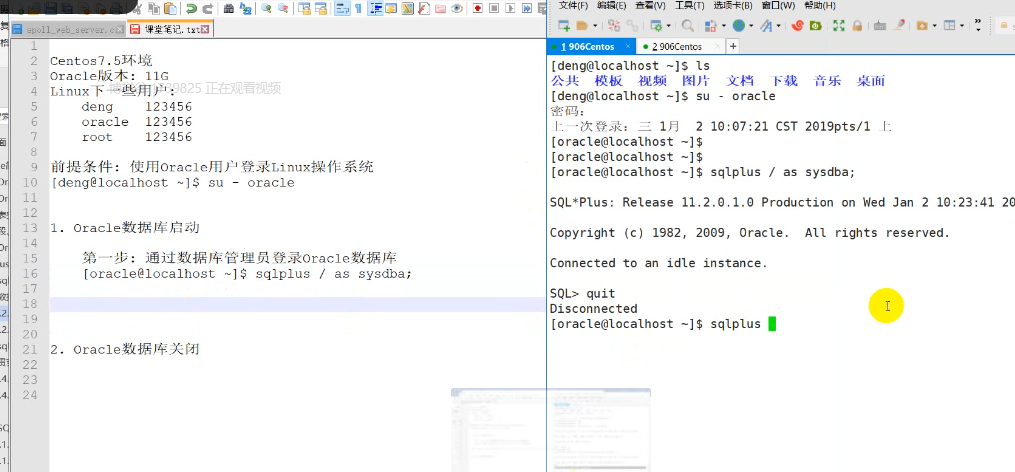
Task: Switch to epoll_web_server.c tab in Notepad++
Action: [69, 30]
